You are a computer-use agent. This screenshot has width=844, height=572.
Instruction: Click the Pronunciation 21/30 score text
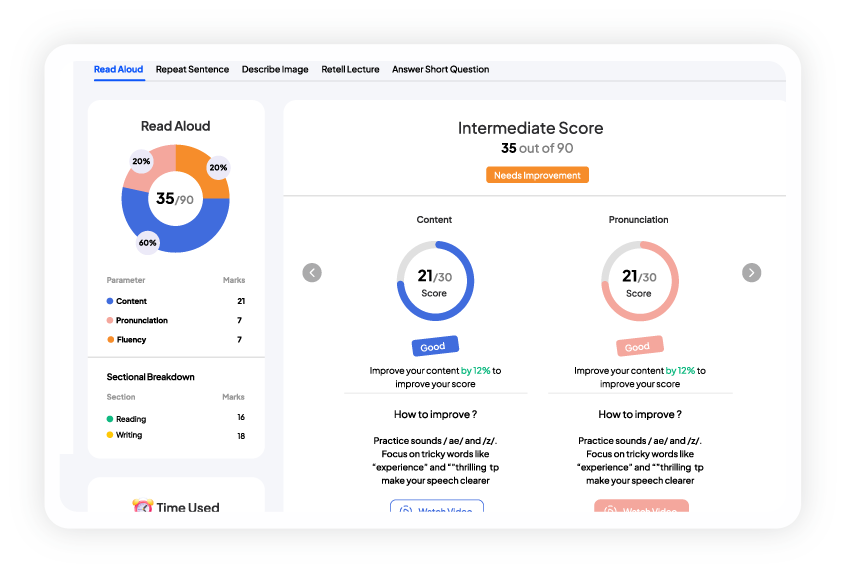pyautogui.click(x=639, y=276)
